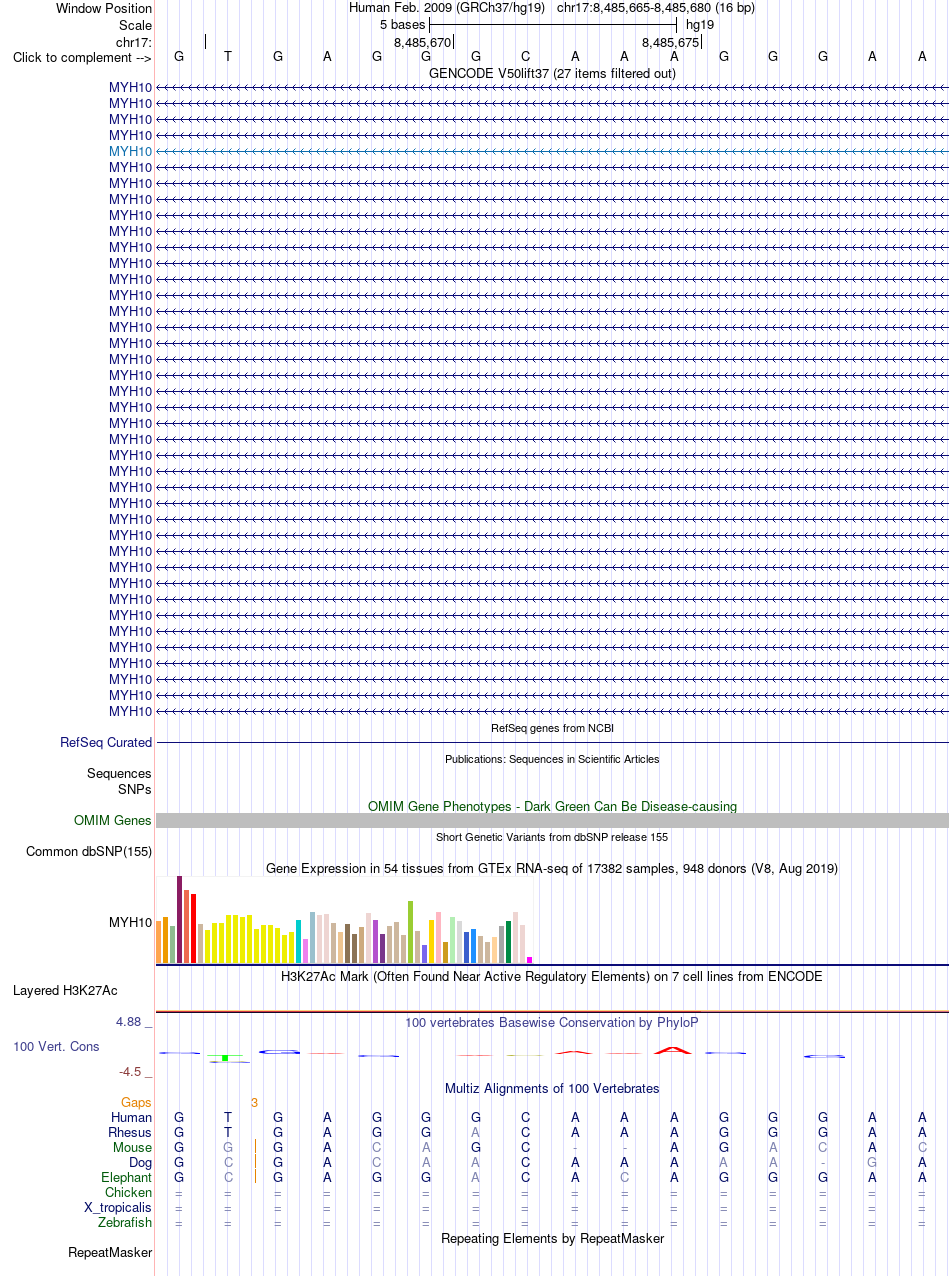Click the short magenta GTEx bar at the end

tap(530, 960)
